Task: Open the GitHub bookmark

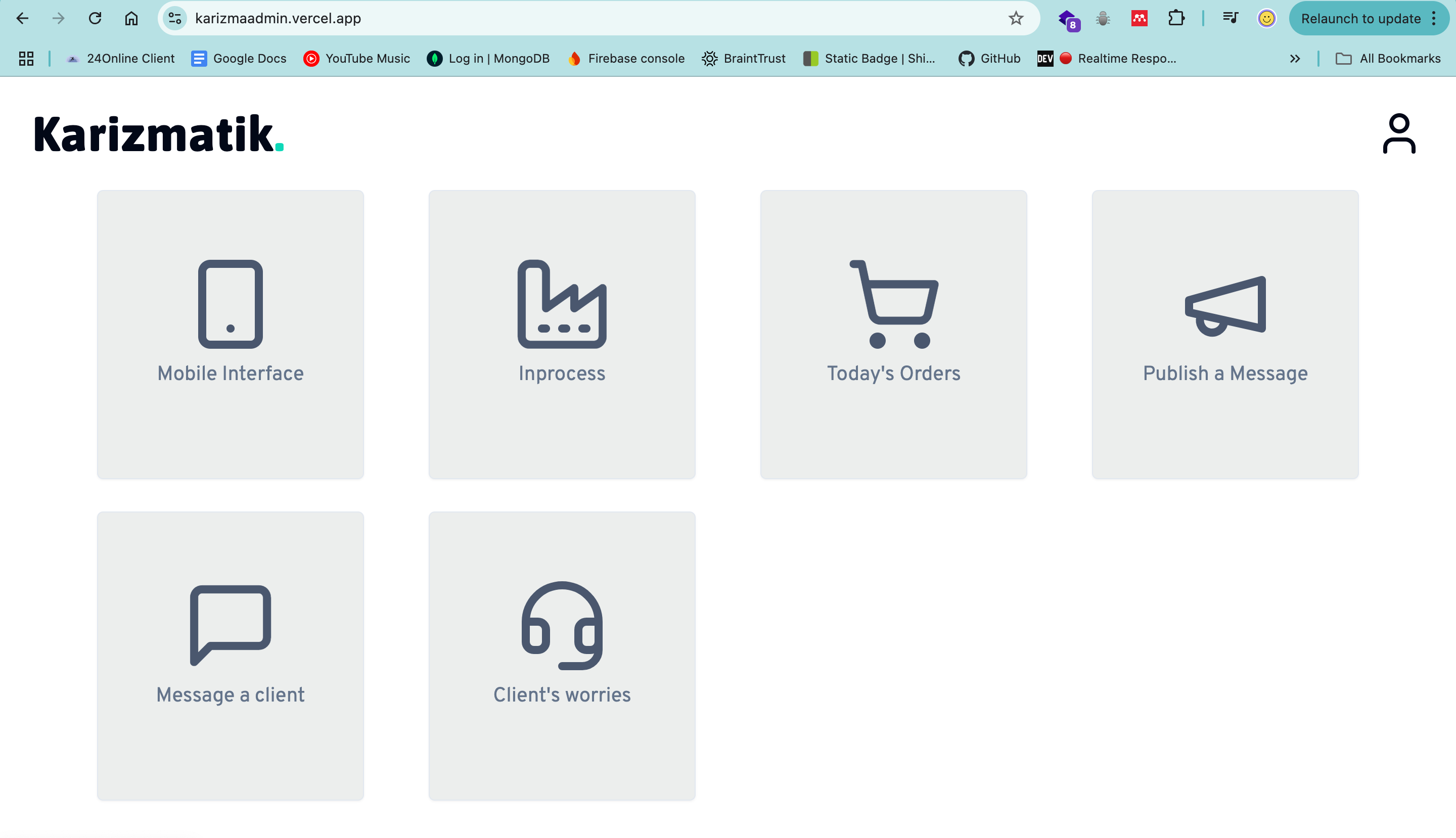Action: pos(989,58)
